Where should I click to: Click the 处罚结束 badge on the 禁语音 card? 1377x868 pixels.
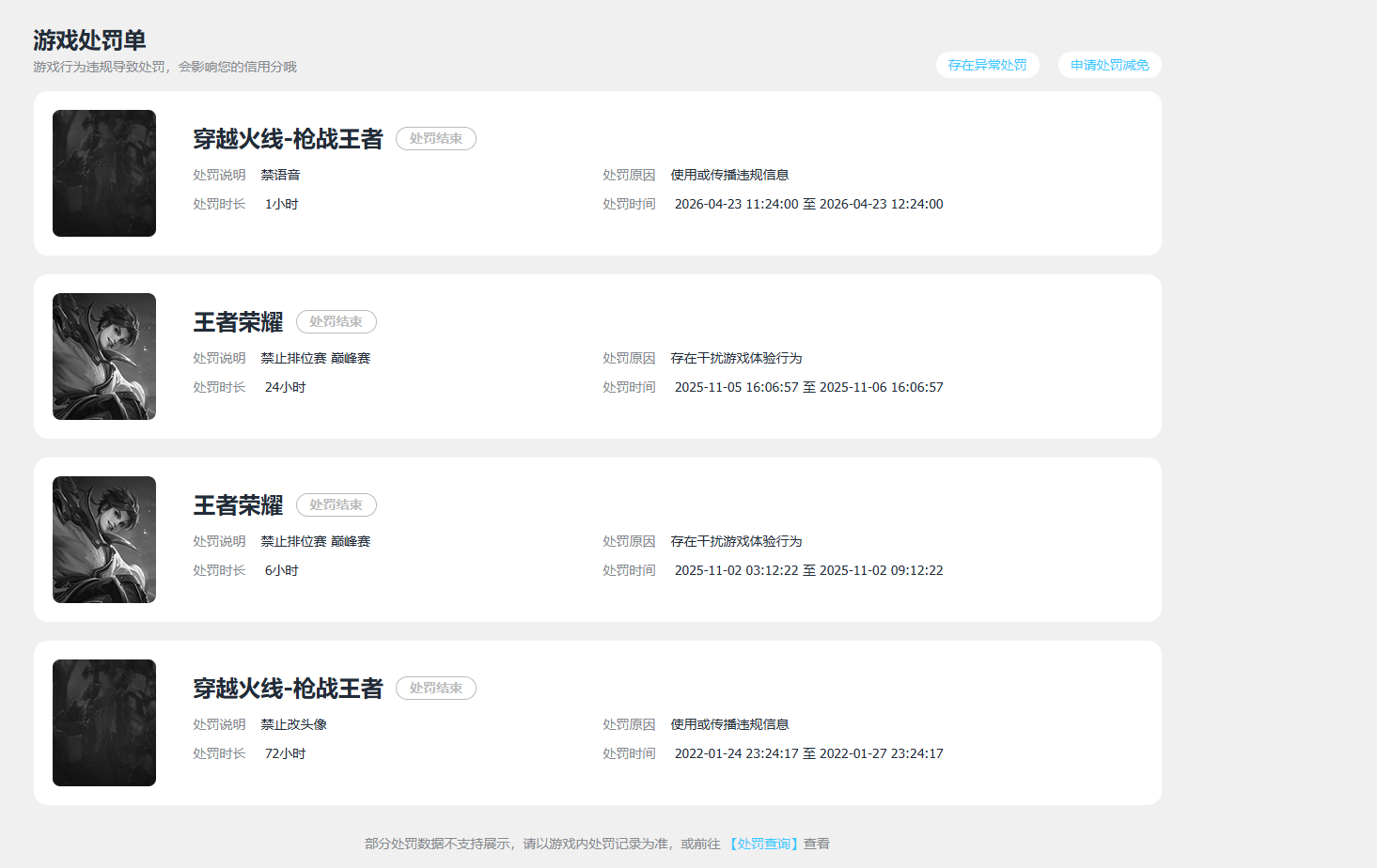click(x=436, y=139)
